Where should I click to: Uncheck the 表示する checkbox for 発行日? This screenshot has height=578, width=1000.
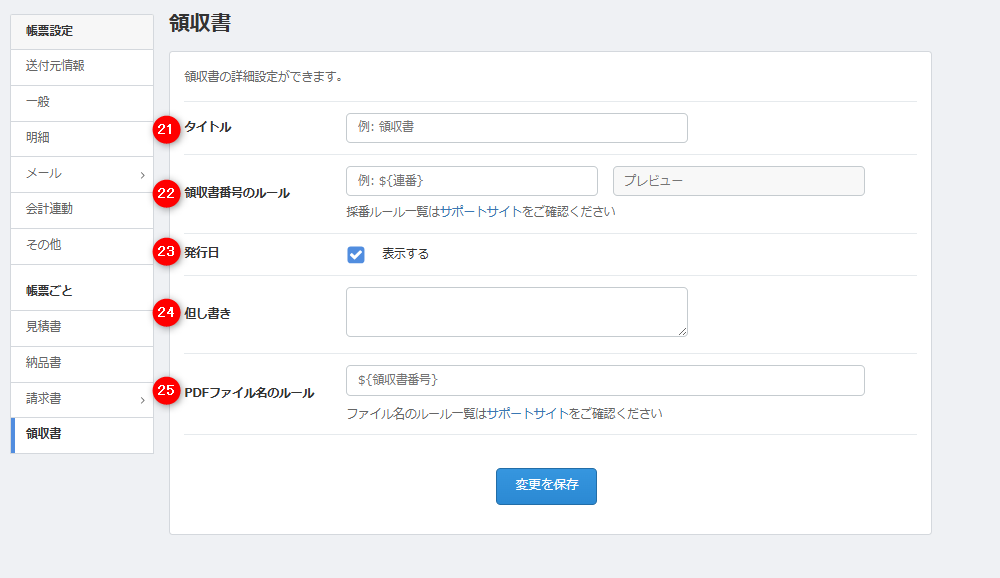point(356,254)
